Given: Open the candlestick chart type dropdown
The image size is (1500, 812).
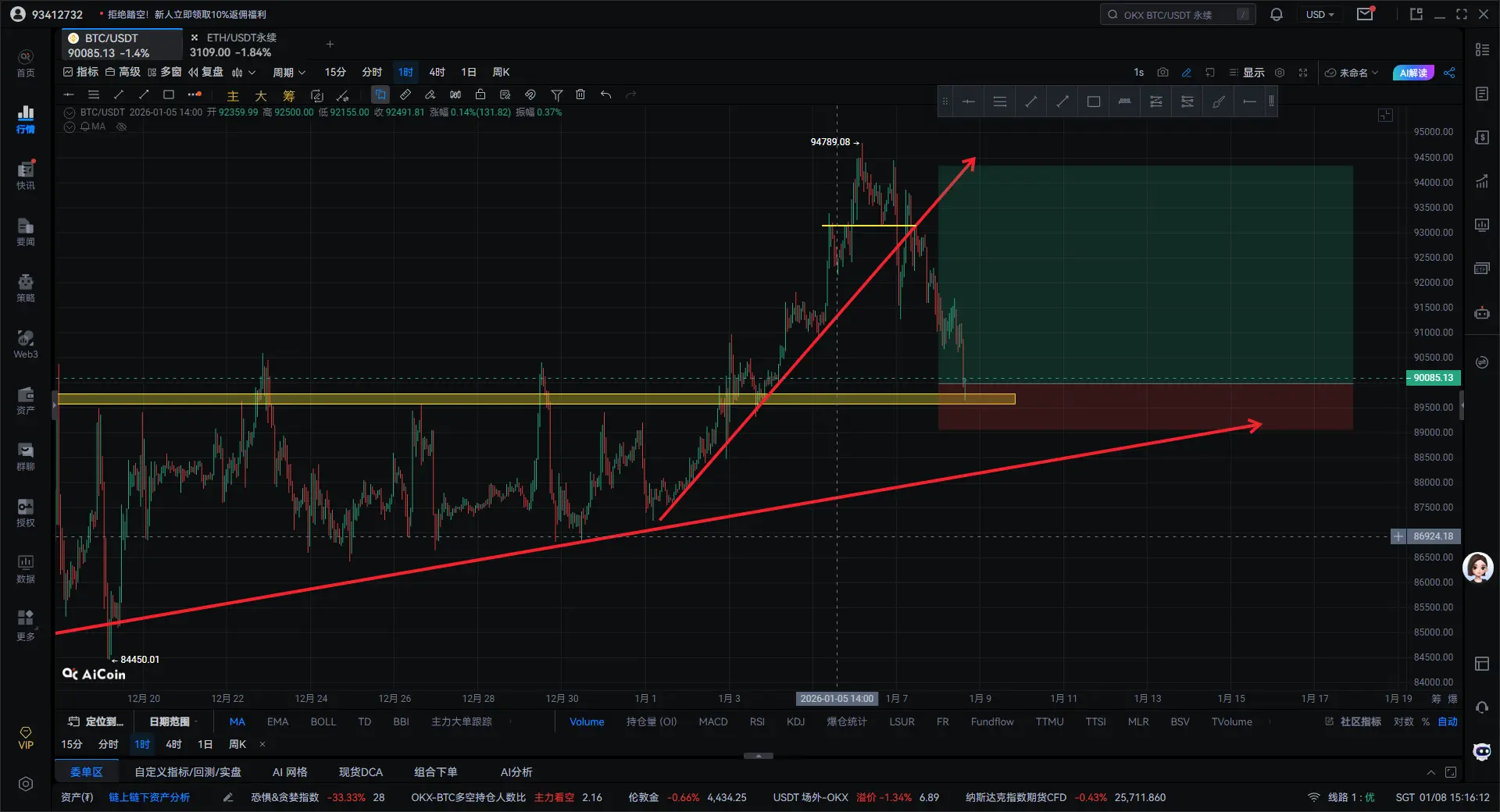Looking at the screenshot, I should pyautogui.click(x=244, y=73).
